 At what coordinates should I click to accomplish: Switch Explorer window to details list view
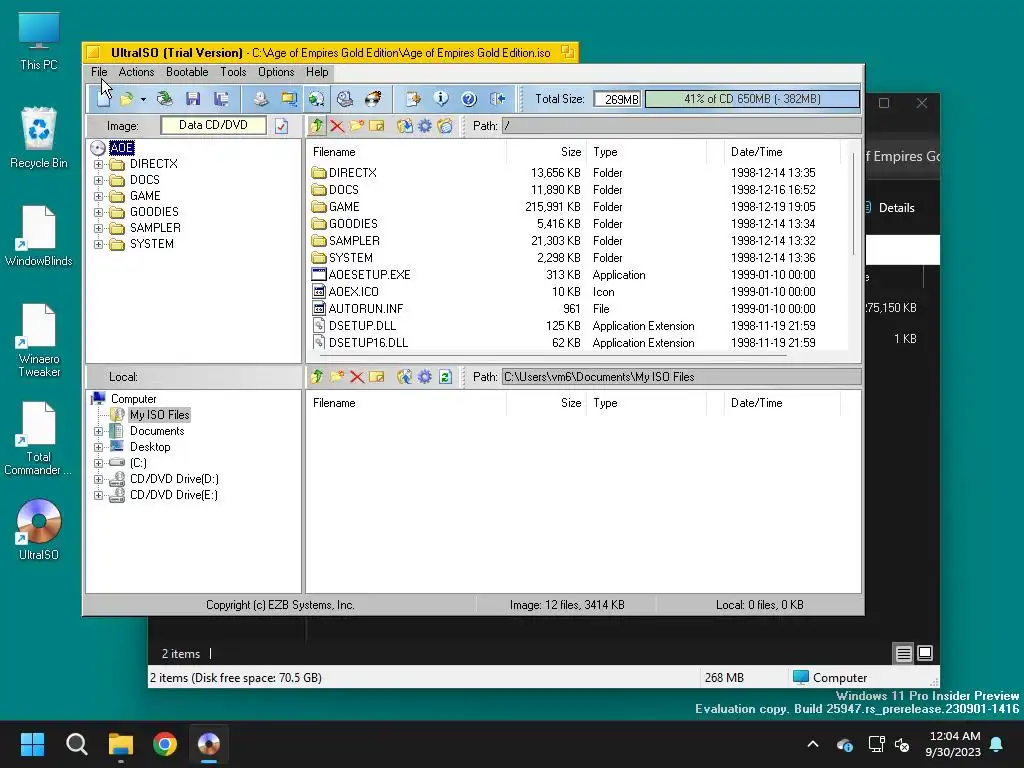click(903, 653)
